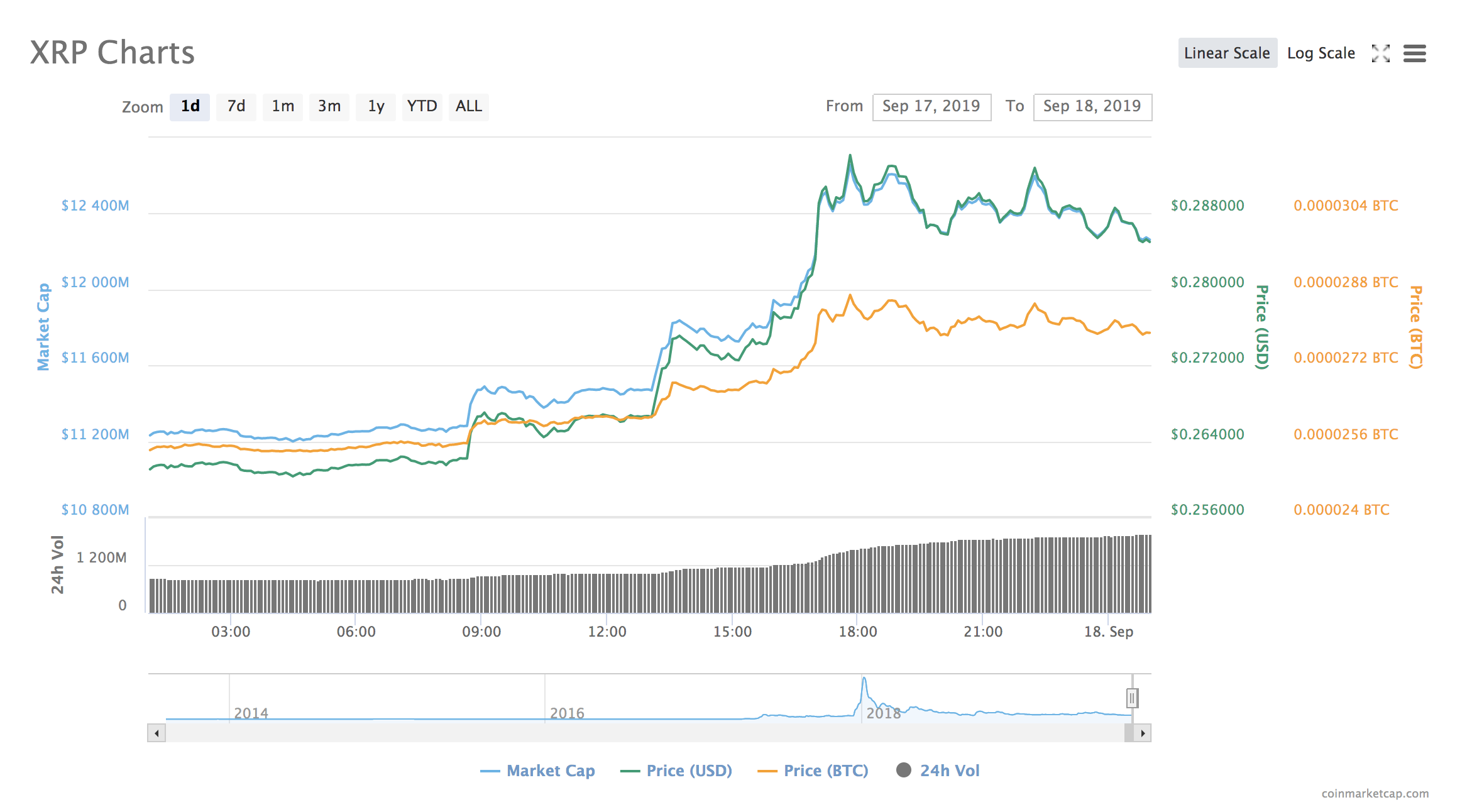The width and height of the screenshot is (1472, 812).
Task: Select the ALL zoom range
Action: click(x=468, y=106)
